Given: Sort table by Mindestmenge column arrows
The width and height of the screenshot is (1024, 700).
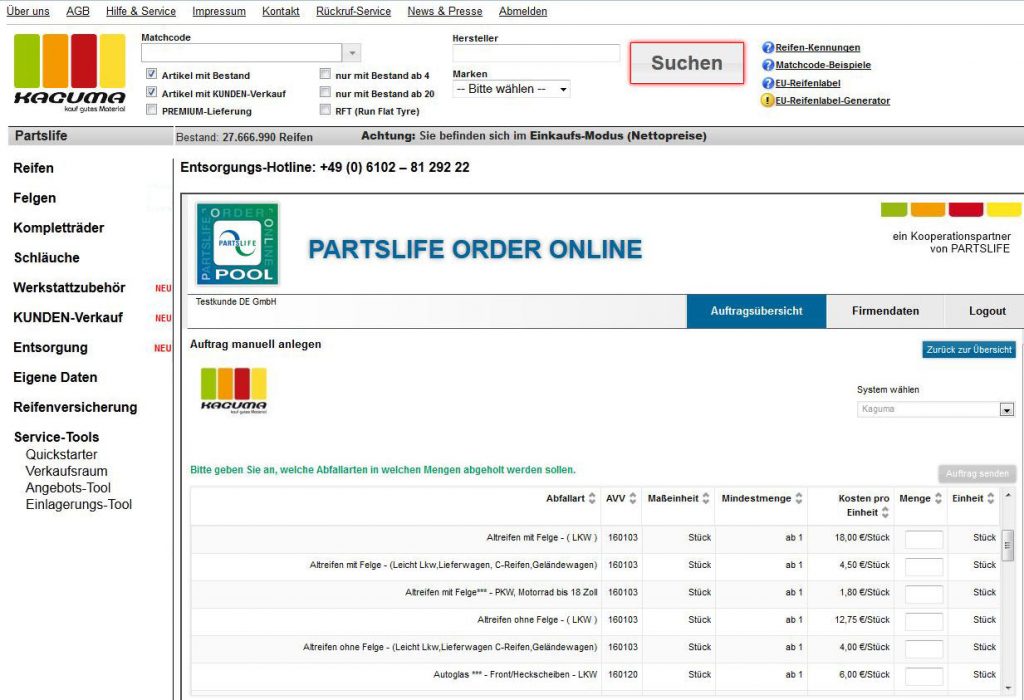Looking at the screenshot, I should (x=799, y=498).
